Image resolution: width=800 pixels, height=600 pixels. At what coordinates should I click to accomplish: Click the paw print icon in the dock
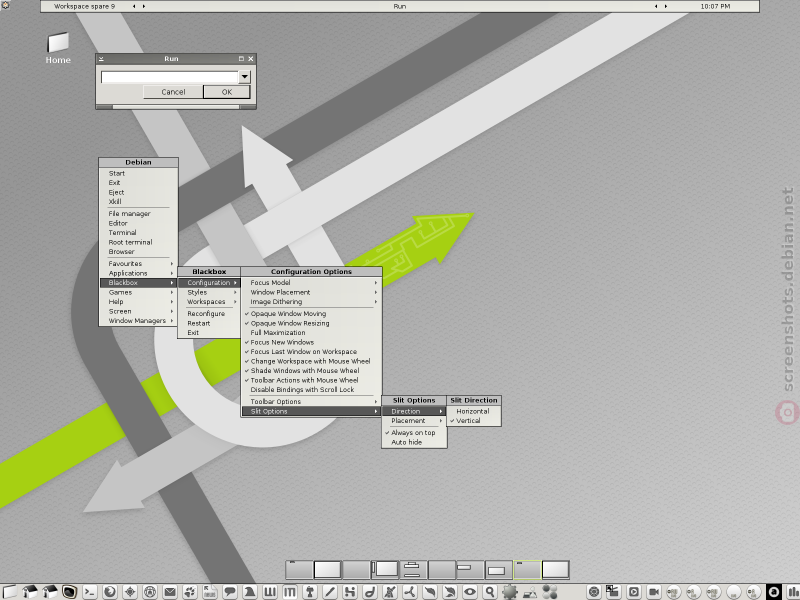190,592
